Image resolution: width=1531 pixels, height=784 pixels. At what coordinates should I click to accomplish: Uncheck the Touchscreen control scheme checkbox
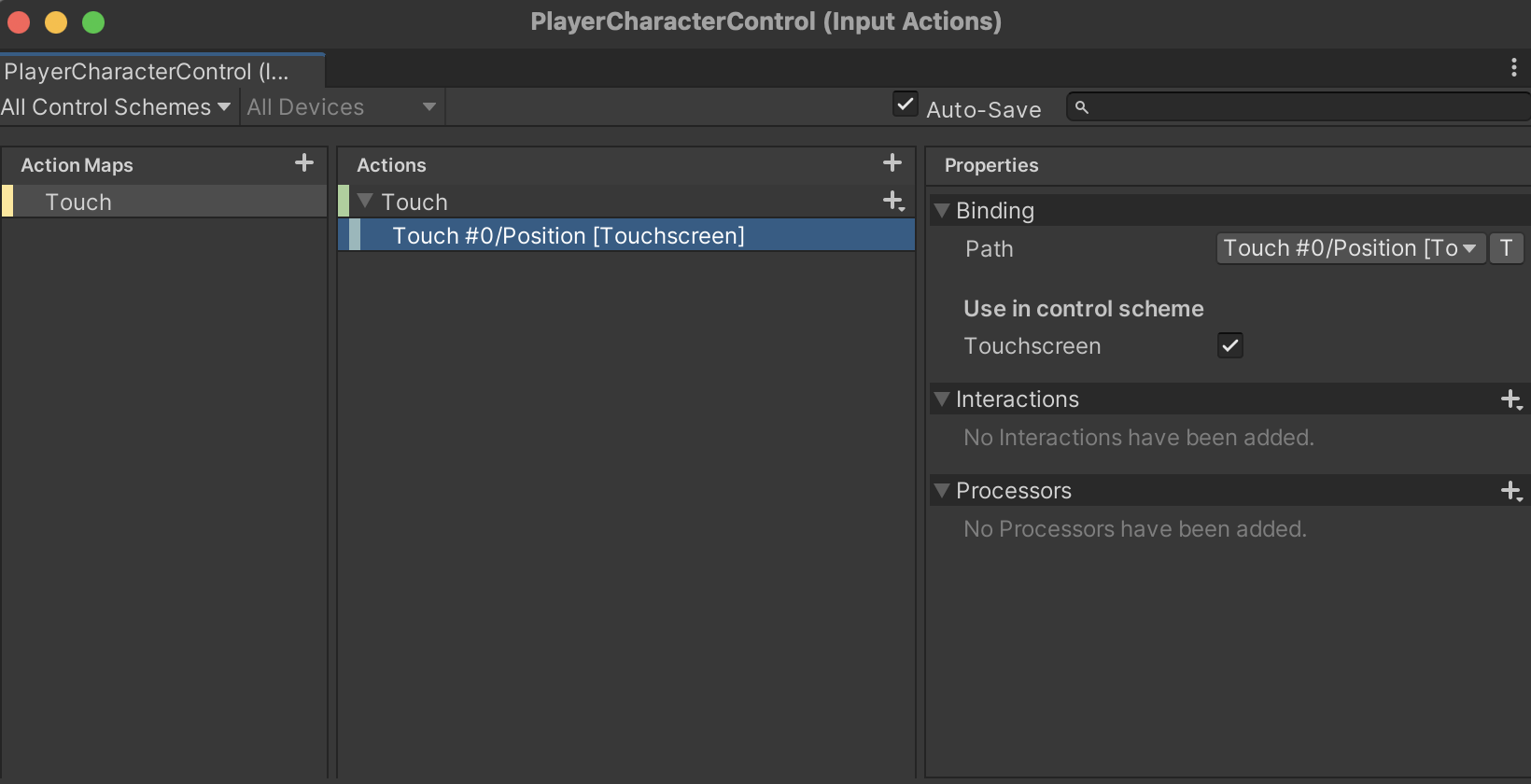(x=1230, y=345)
